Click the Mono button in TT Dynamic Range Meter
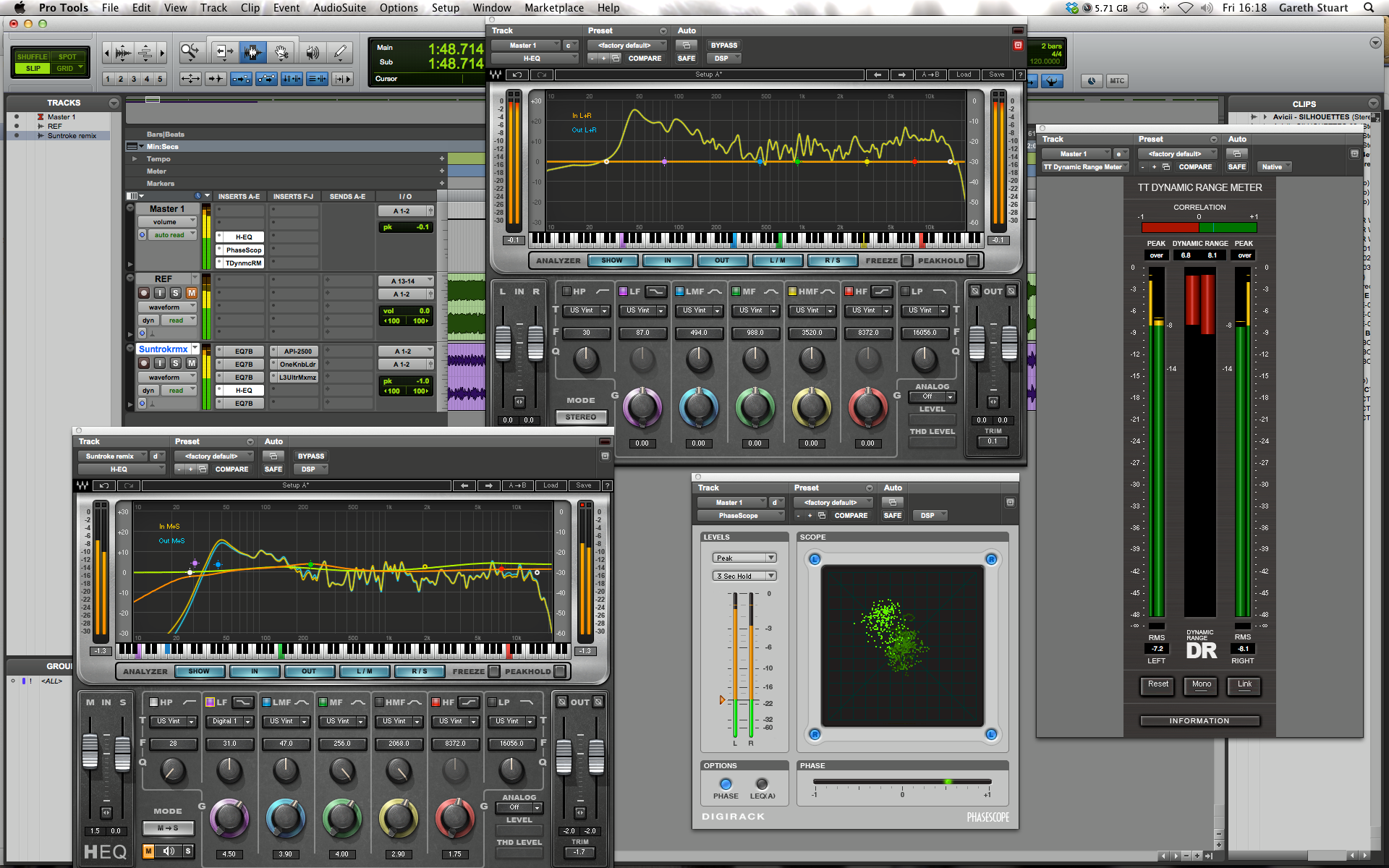1389x868 pixels. coord(1201,685)
